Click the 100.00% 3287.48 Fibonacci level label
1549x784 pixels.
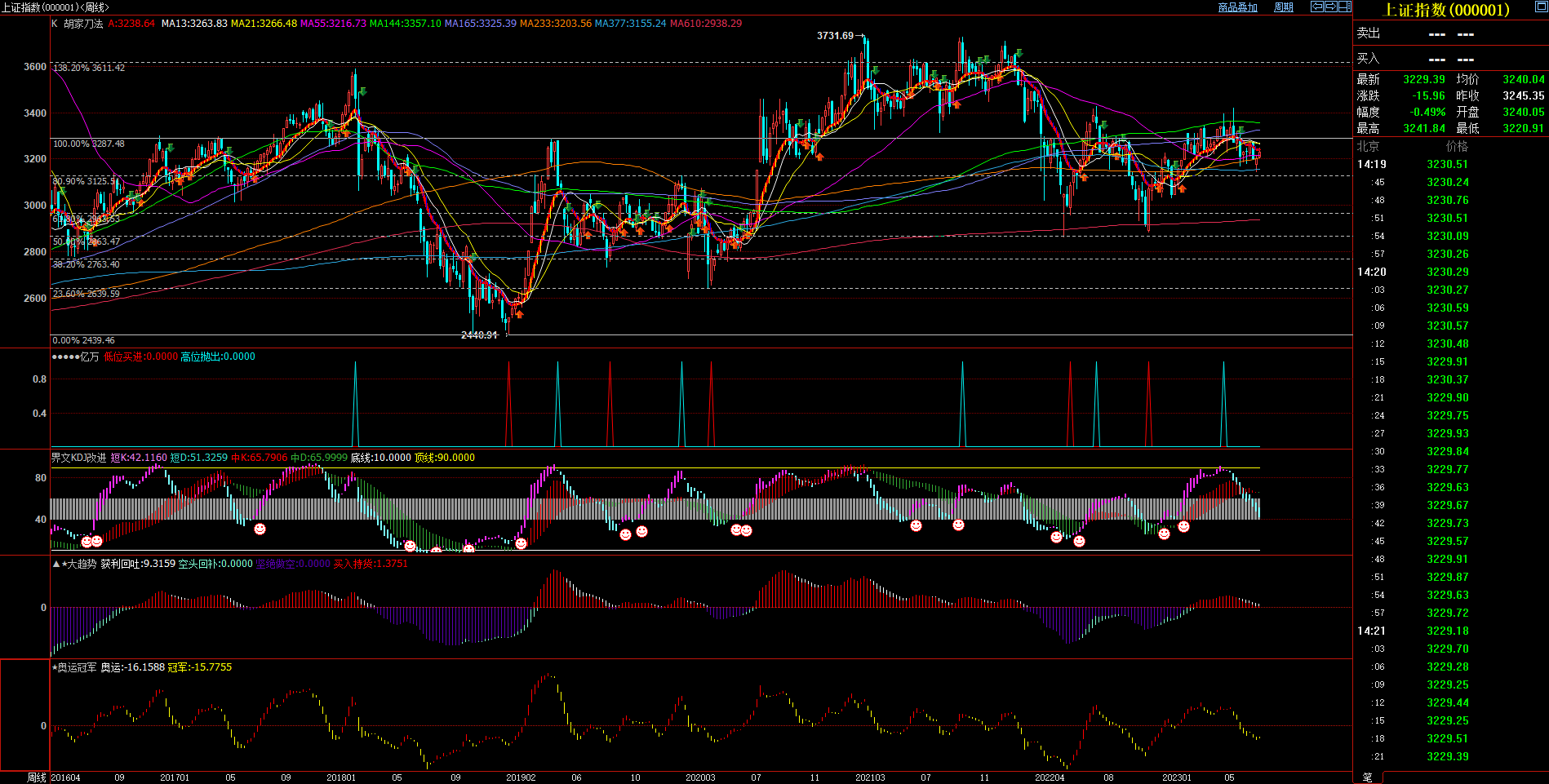pos(89,144)
